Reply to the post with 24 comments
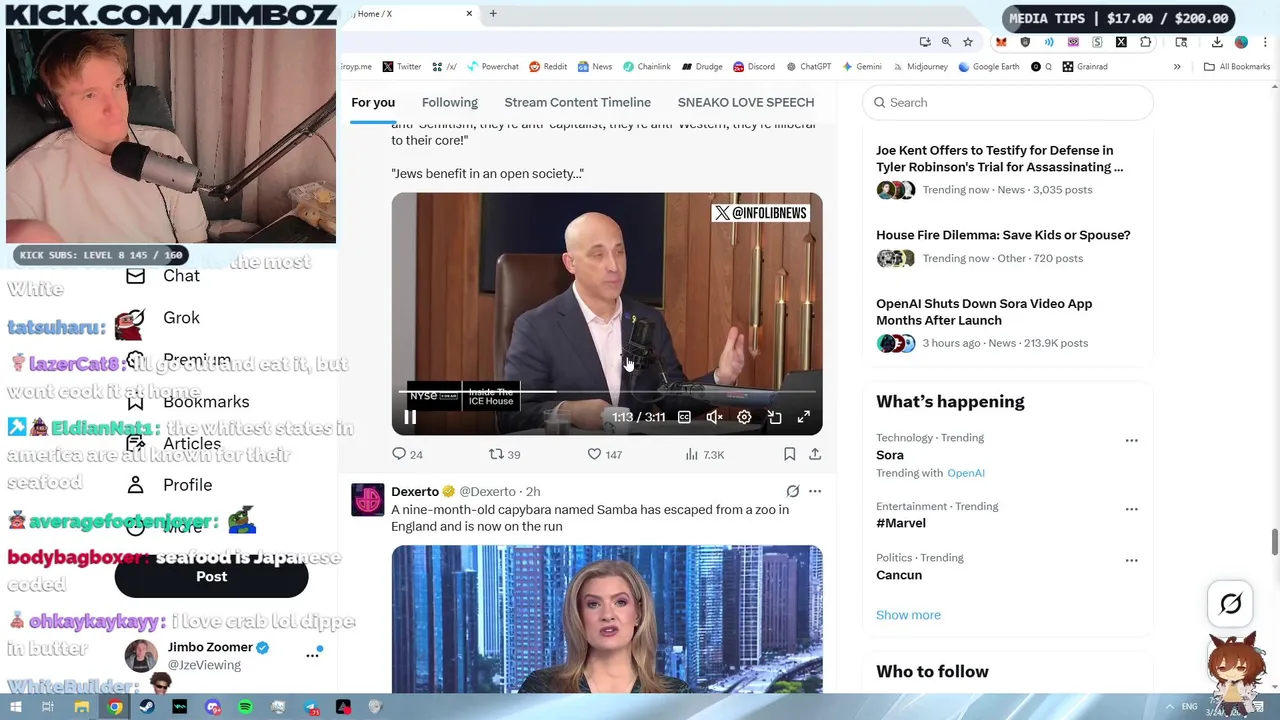 click(407, 454)
